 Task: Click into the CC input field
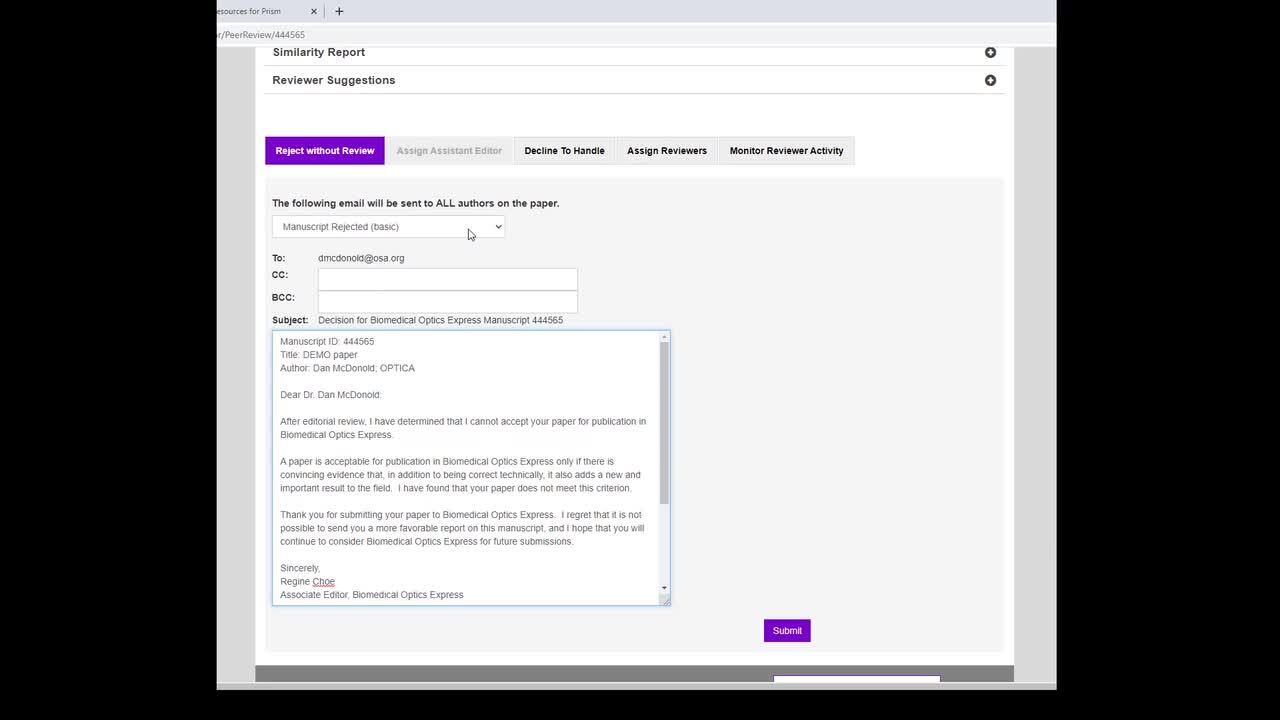(x=447, y=279)
